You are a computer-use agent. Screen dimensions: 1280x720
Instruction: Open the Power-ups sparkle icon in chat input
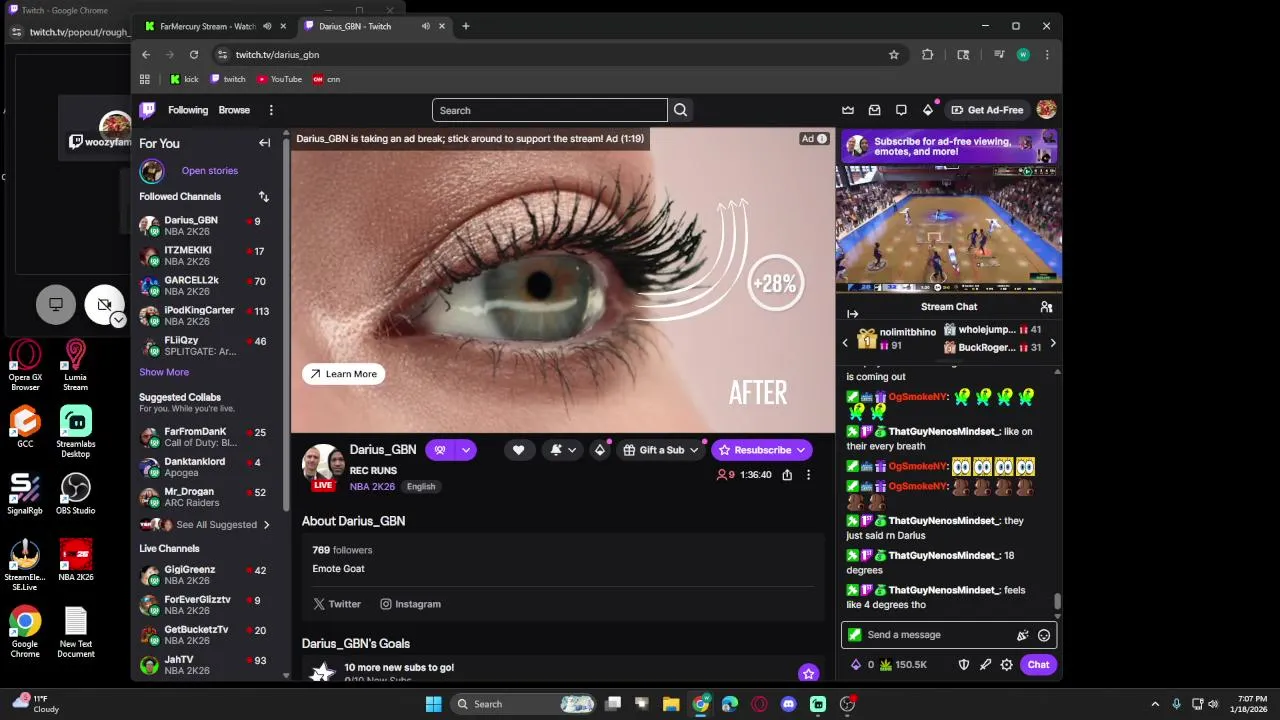click(x=1022, y=635)
